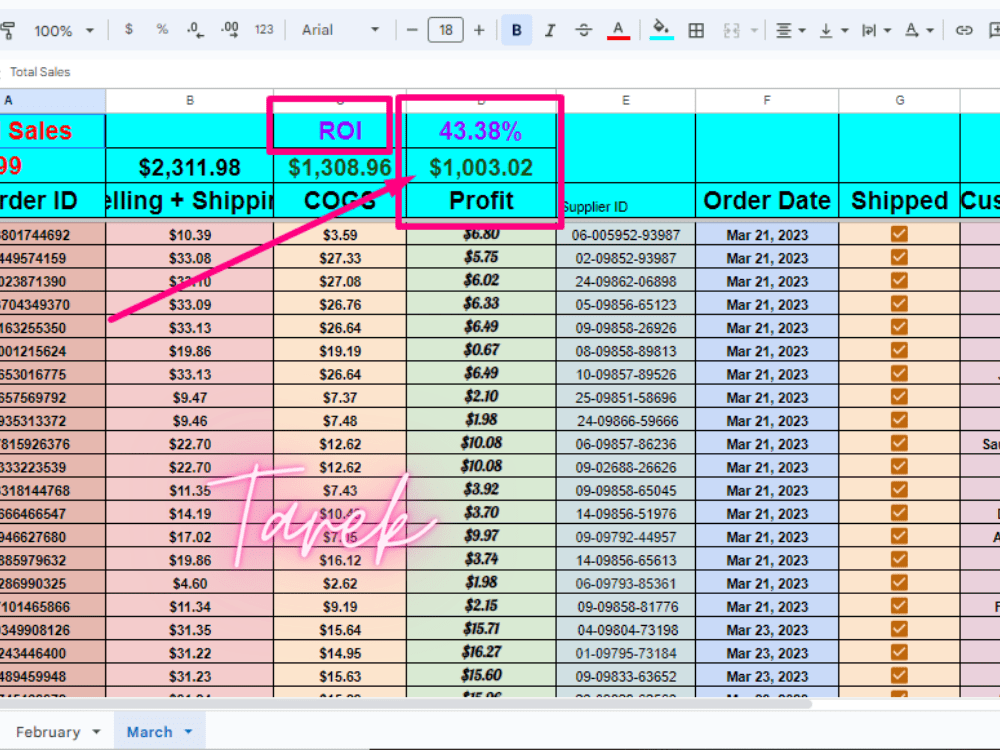The image size is (1000, 750).
Task: Select order ID cell ending 801744692
Action: (x=52, y=235)
